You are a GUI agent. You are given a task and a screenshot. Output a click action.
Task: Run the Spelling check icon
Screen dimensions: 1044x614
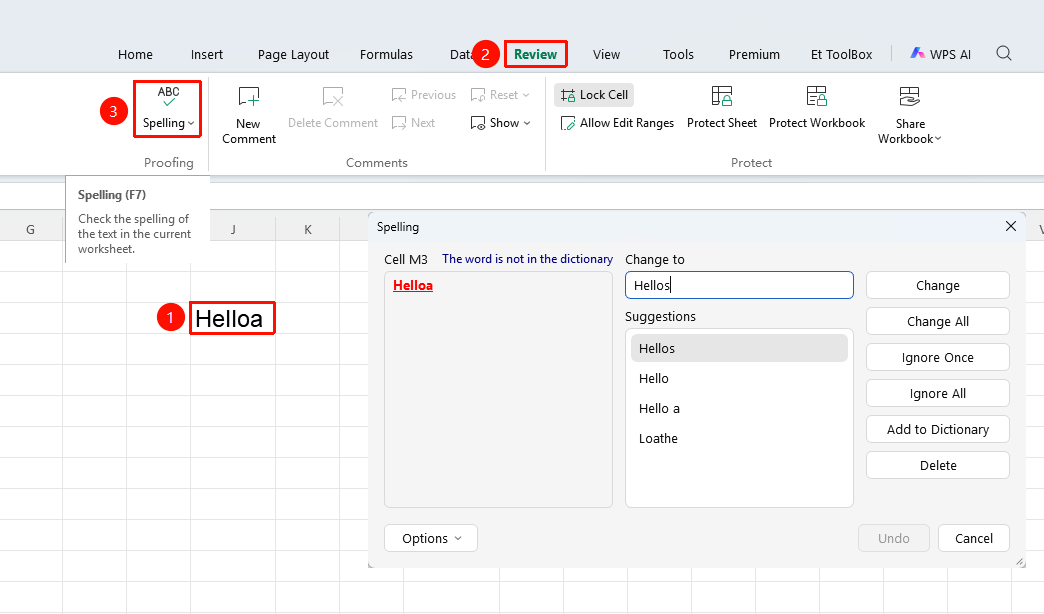(168, 97)
